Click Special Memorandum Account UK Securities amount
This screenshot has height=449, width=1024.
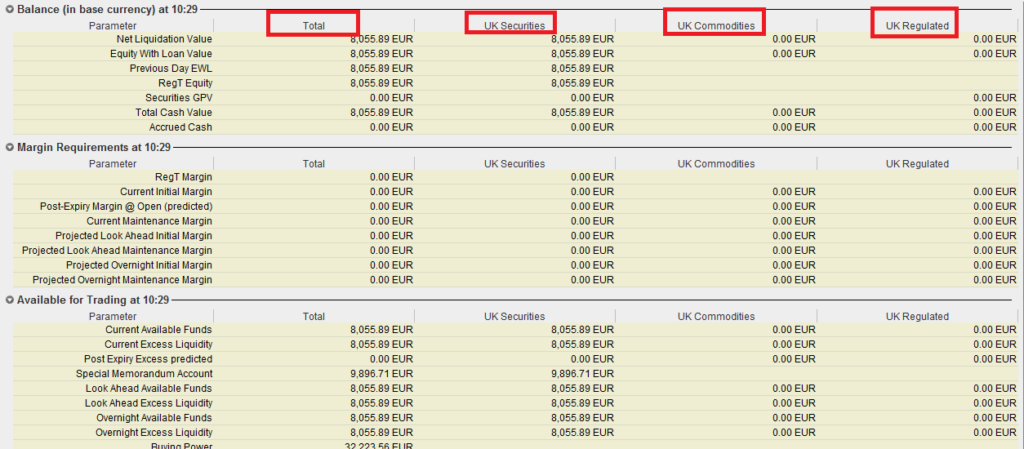point(583,374)
